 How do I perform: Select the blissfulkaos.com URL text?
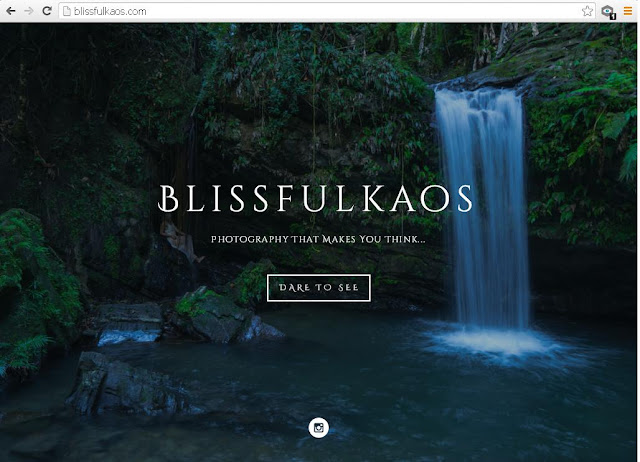coord(110,11)
